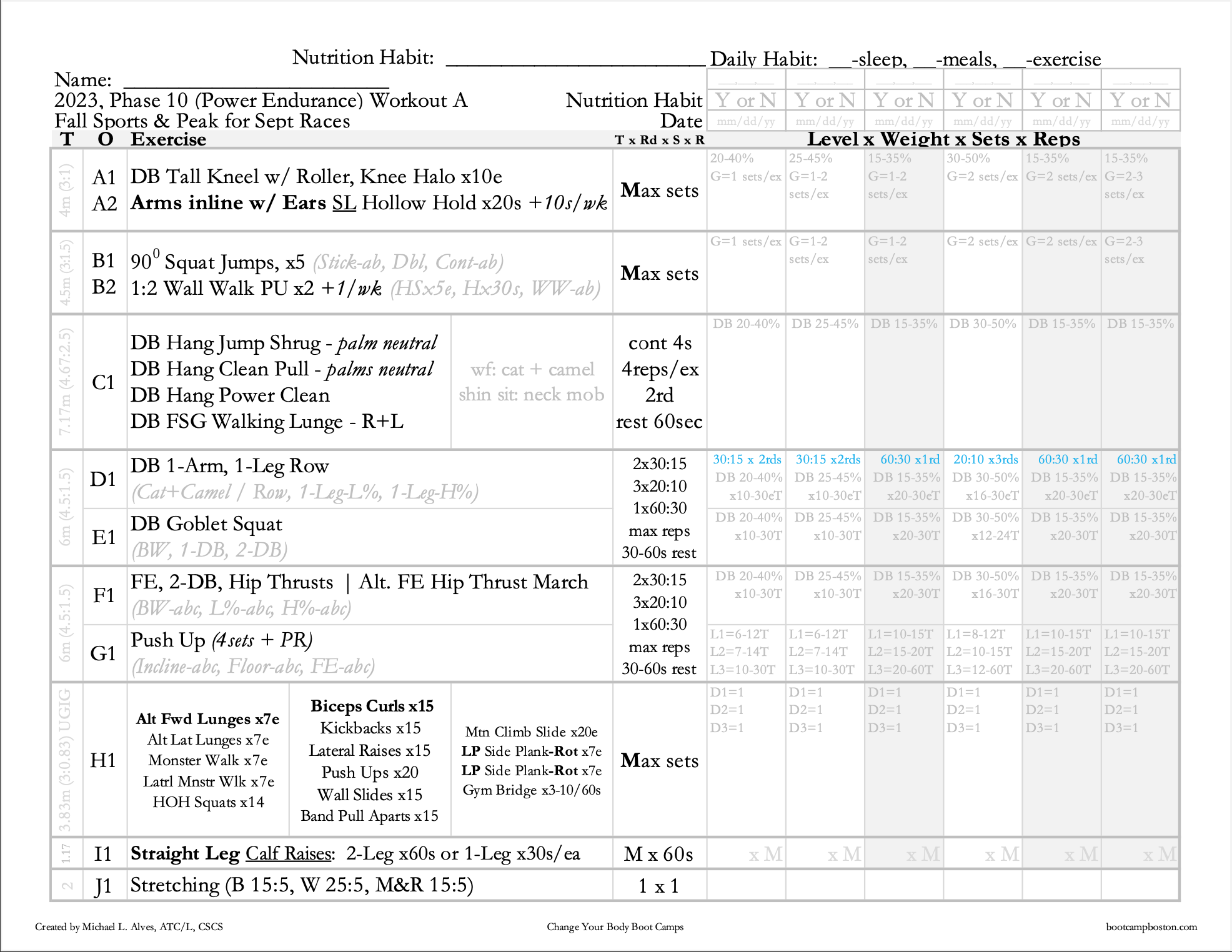Click 'Gym Bridge x3-10/60s' text
Image resolution: width=1232 pixels, height=952 pixels.
532,790
